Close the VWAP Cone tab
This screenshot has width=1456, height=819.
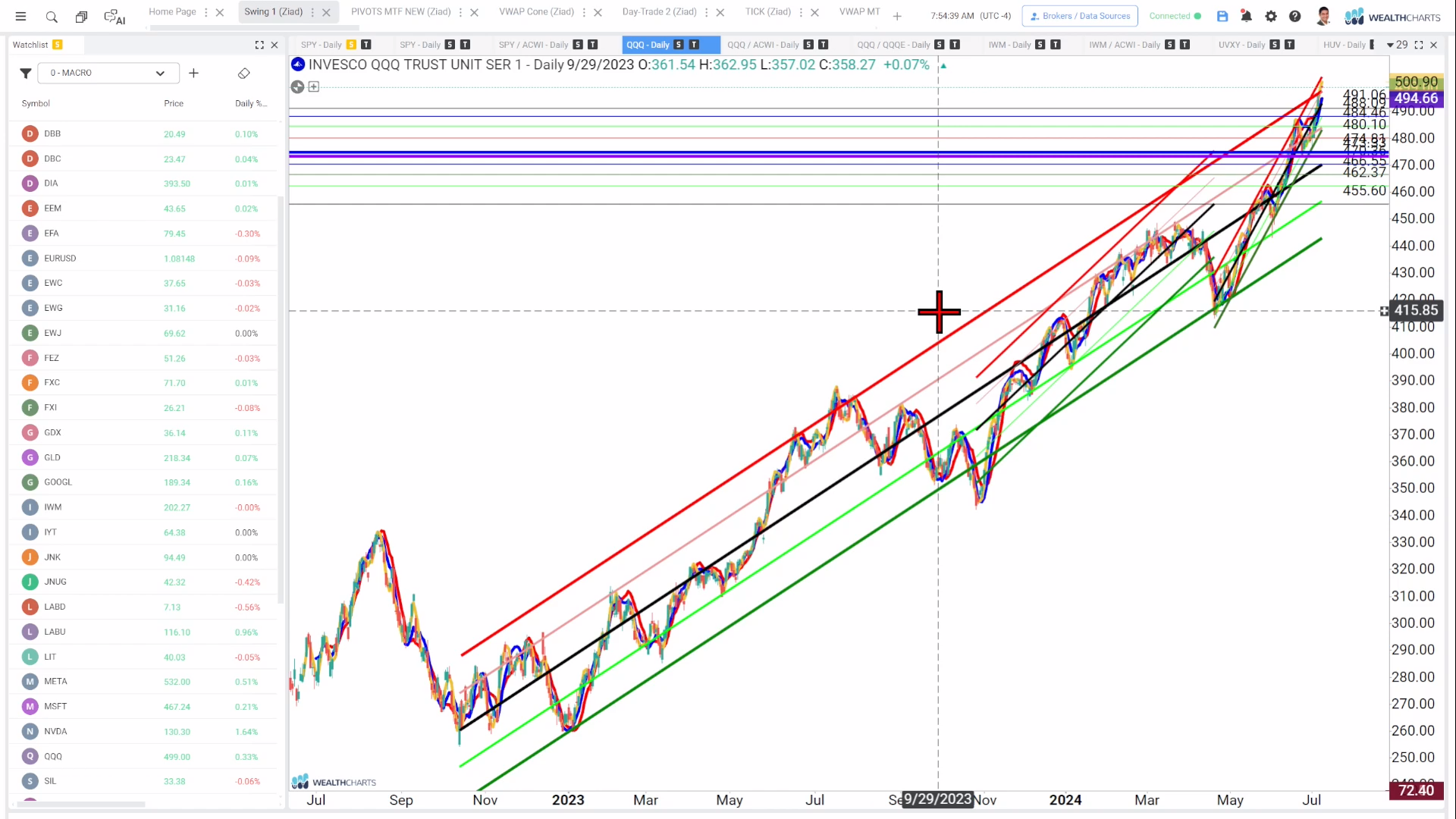coord(598,12)
